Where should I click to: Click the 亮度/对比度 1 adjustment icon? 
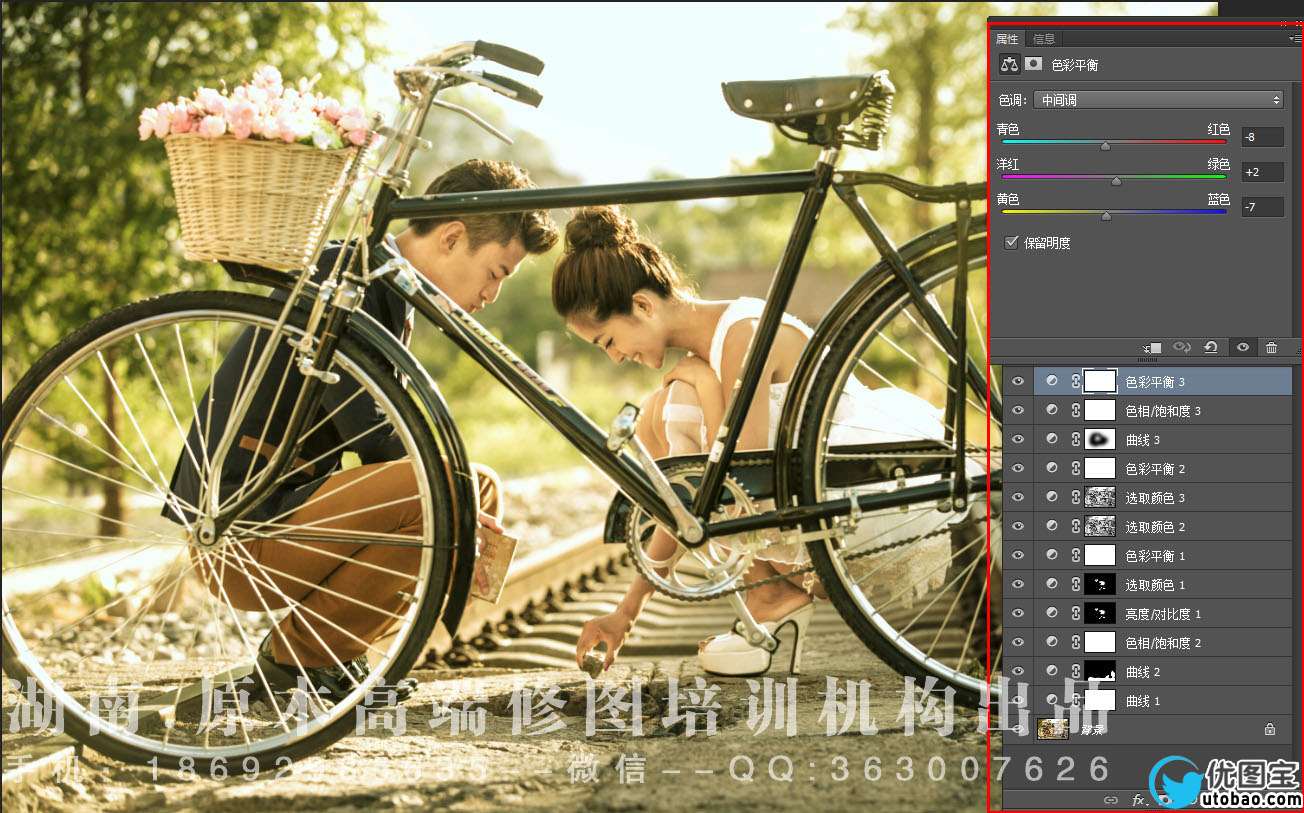[1051, 613]
